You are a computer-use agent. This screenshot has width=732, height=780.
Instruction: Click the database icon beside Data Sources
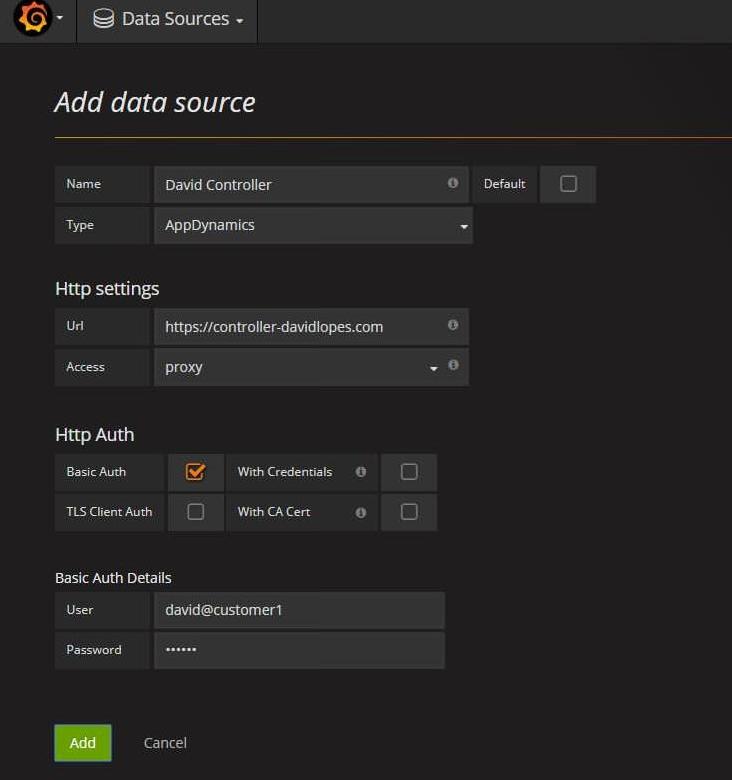click(103, 19)
